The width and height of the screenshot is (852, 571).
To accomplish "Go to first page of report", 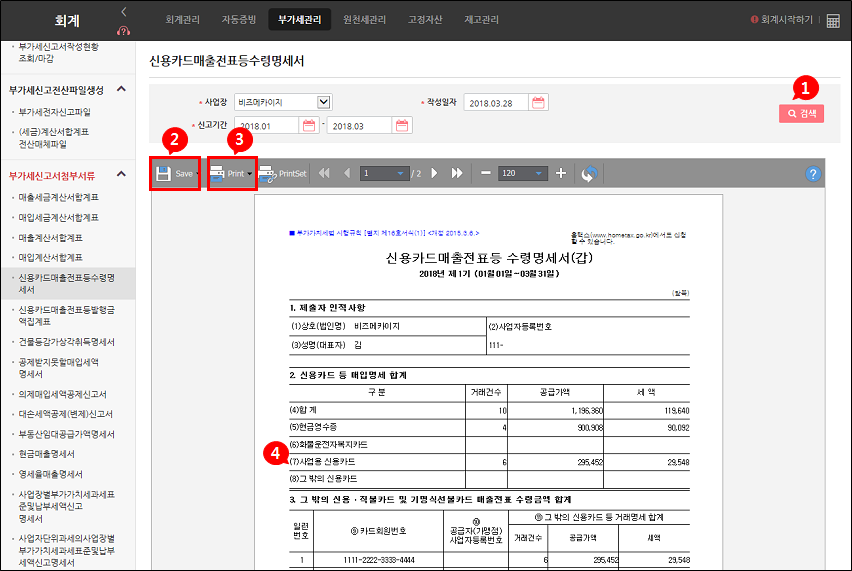I will [x=324, y=173].
